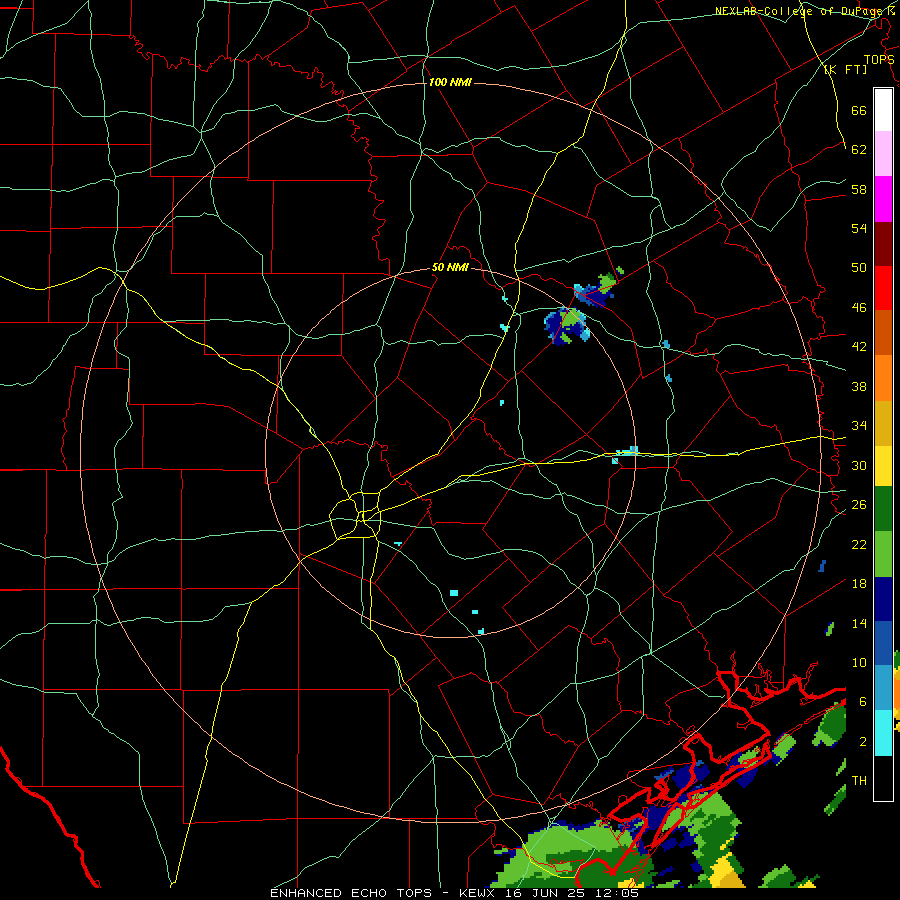Viewport: 900px width, 900px height.
Task: Click the legend value "30"
Action: pos(859,465)
